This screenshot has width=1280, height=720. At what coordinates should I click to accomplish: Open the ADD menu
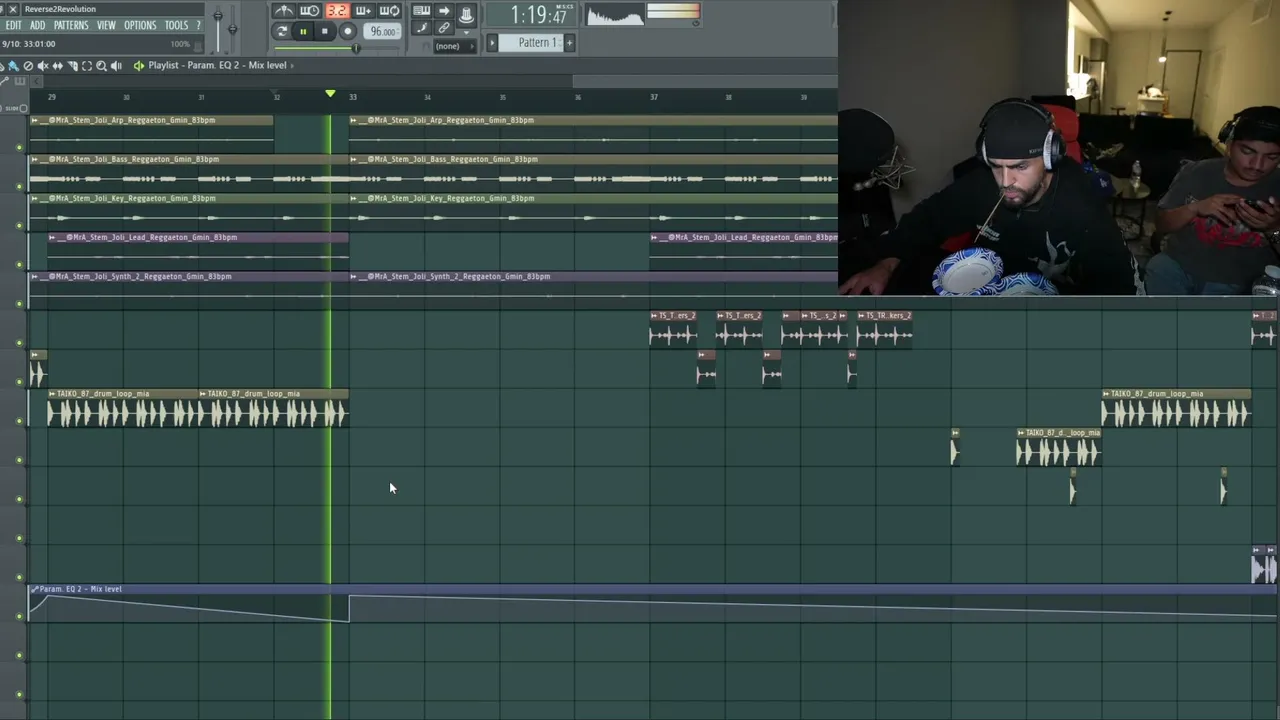(x=37, y=25)
